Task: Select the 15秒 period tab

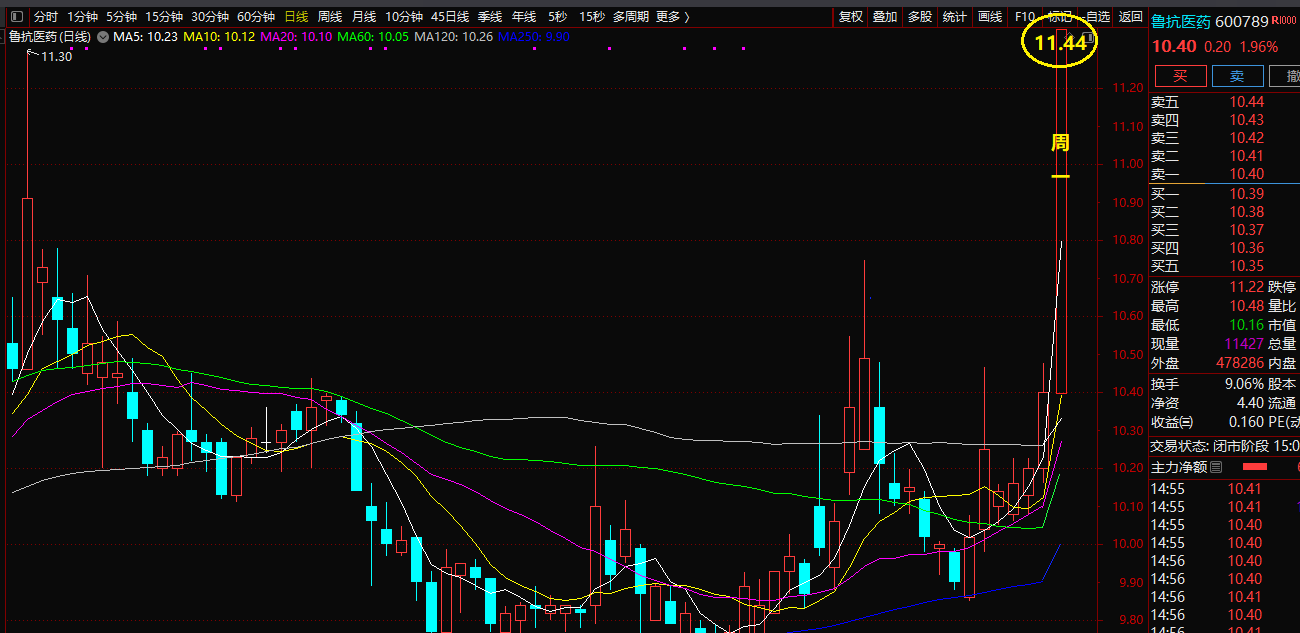Action: [x=592, y=17]
